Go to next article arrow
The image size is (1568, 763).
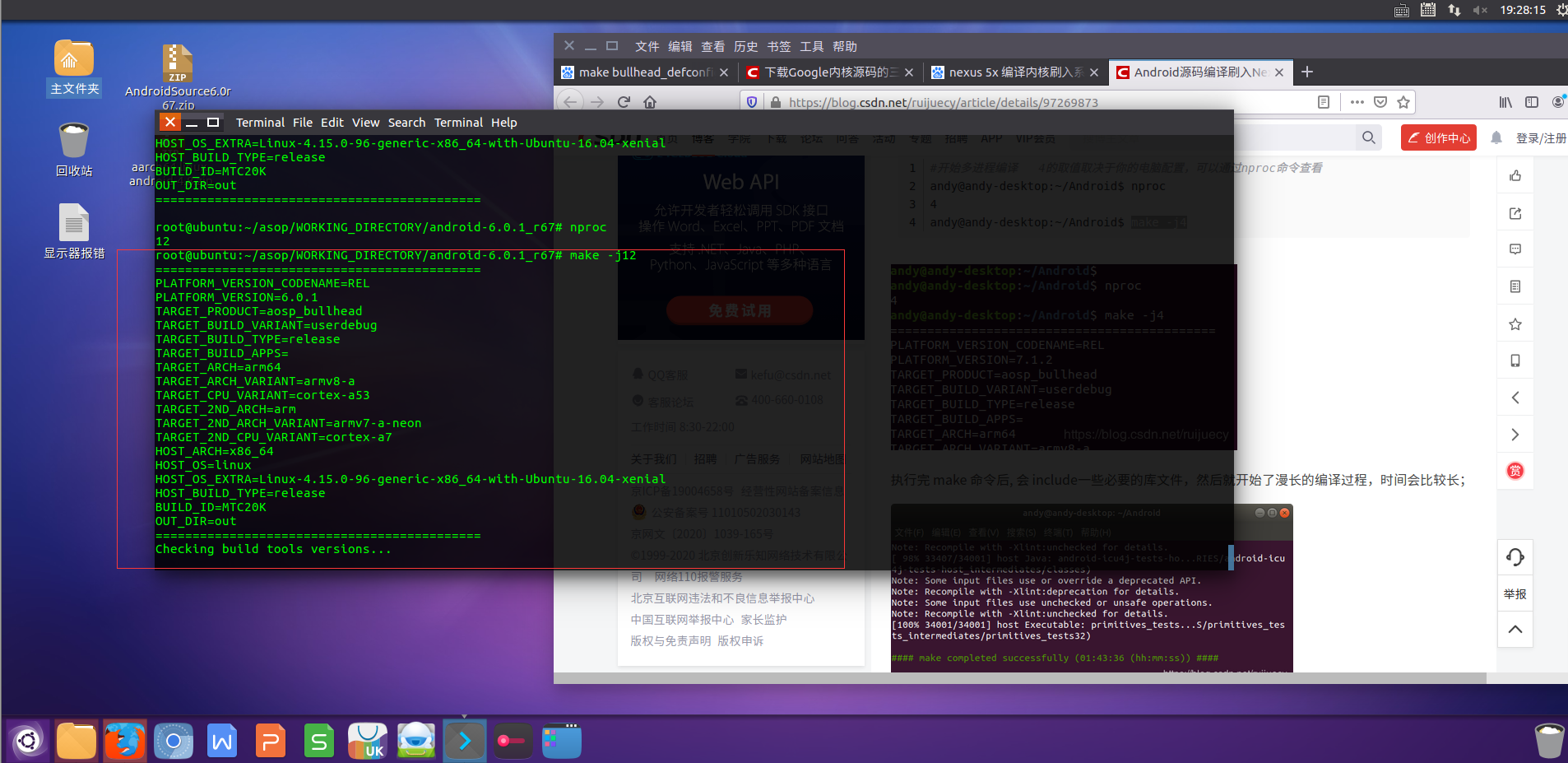(x=1515, y=435)
